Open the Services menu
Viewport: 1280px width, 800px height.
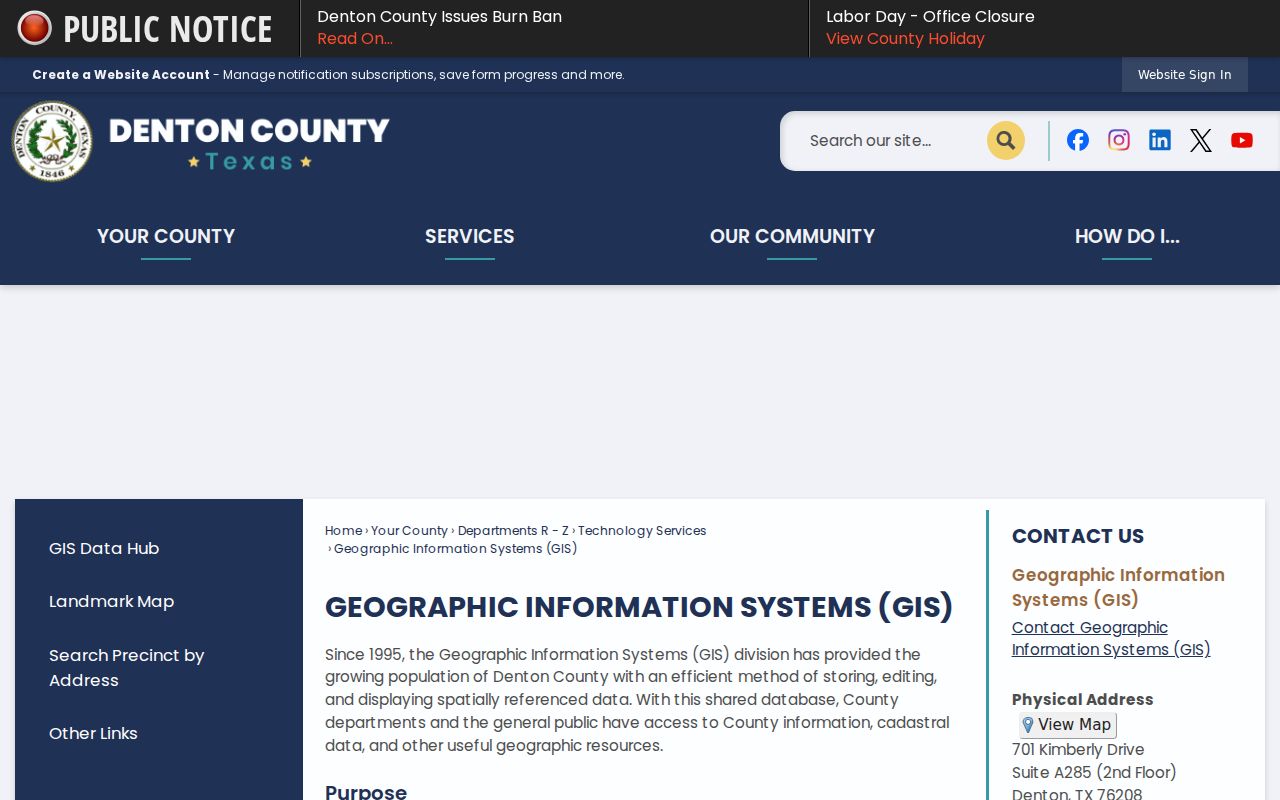[x=470, y=236]
